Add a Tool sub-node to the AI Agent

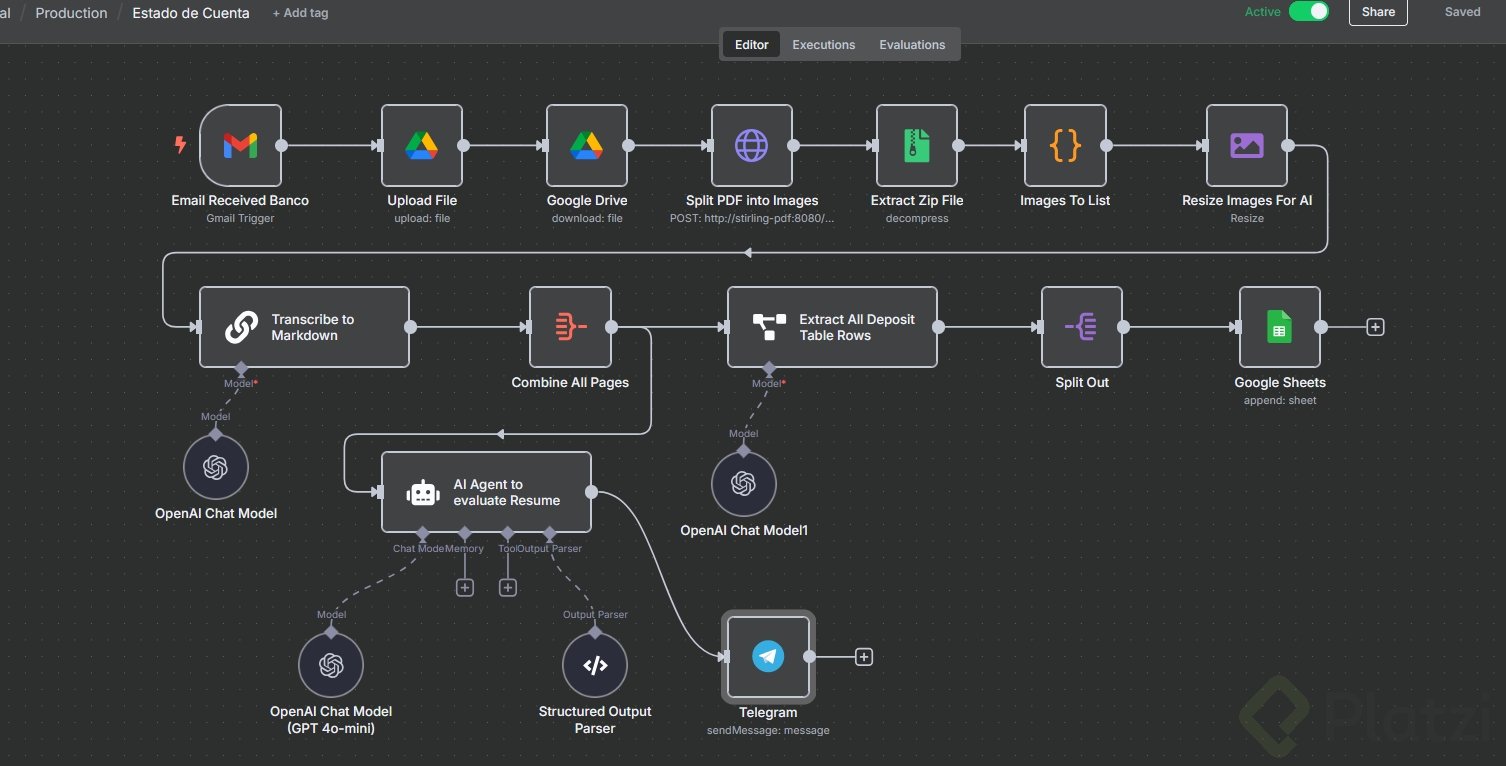[508, 588]
